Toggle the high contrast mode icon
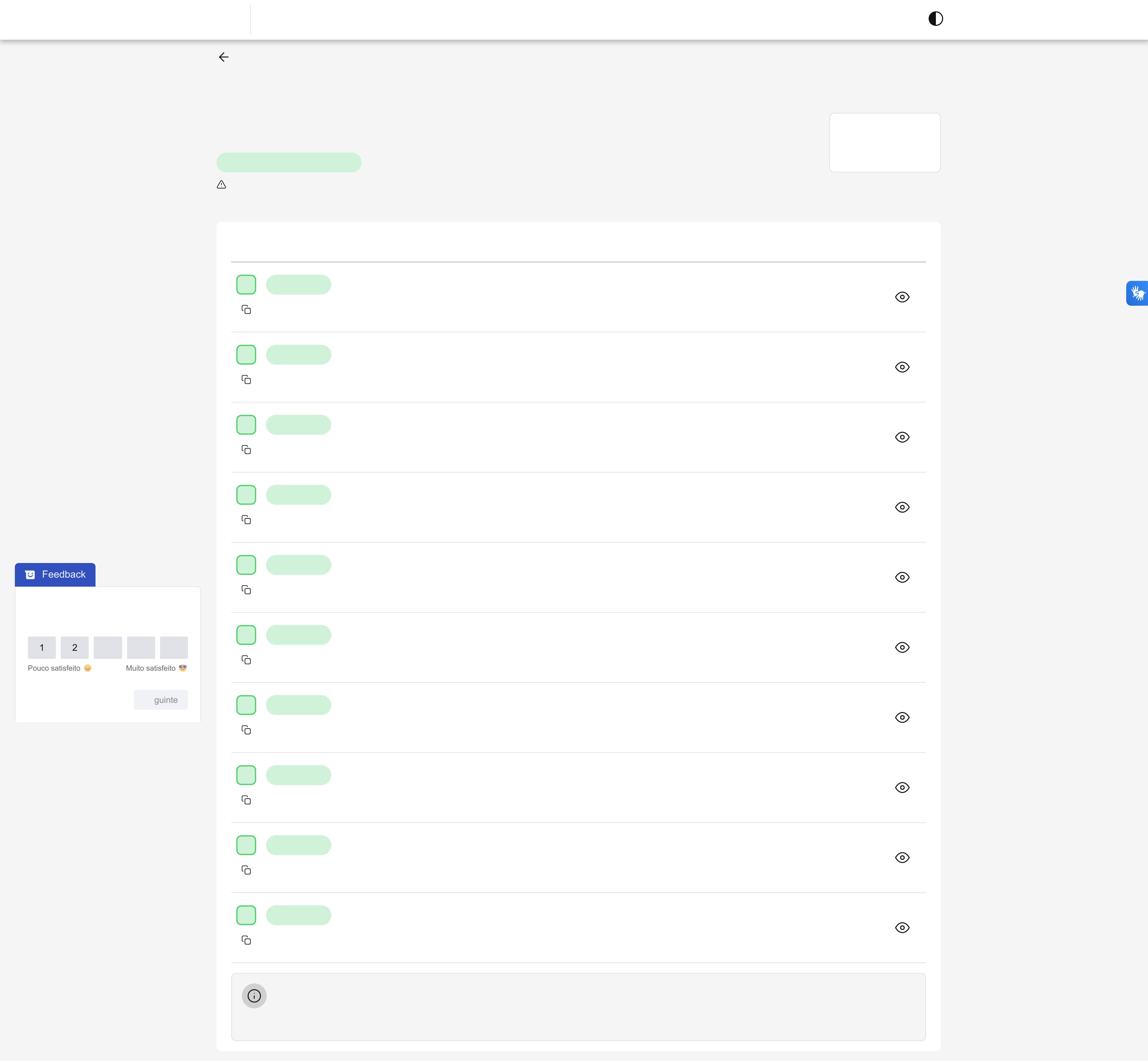This screenshot has height=1061, width=1148. coord(936,19)
